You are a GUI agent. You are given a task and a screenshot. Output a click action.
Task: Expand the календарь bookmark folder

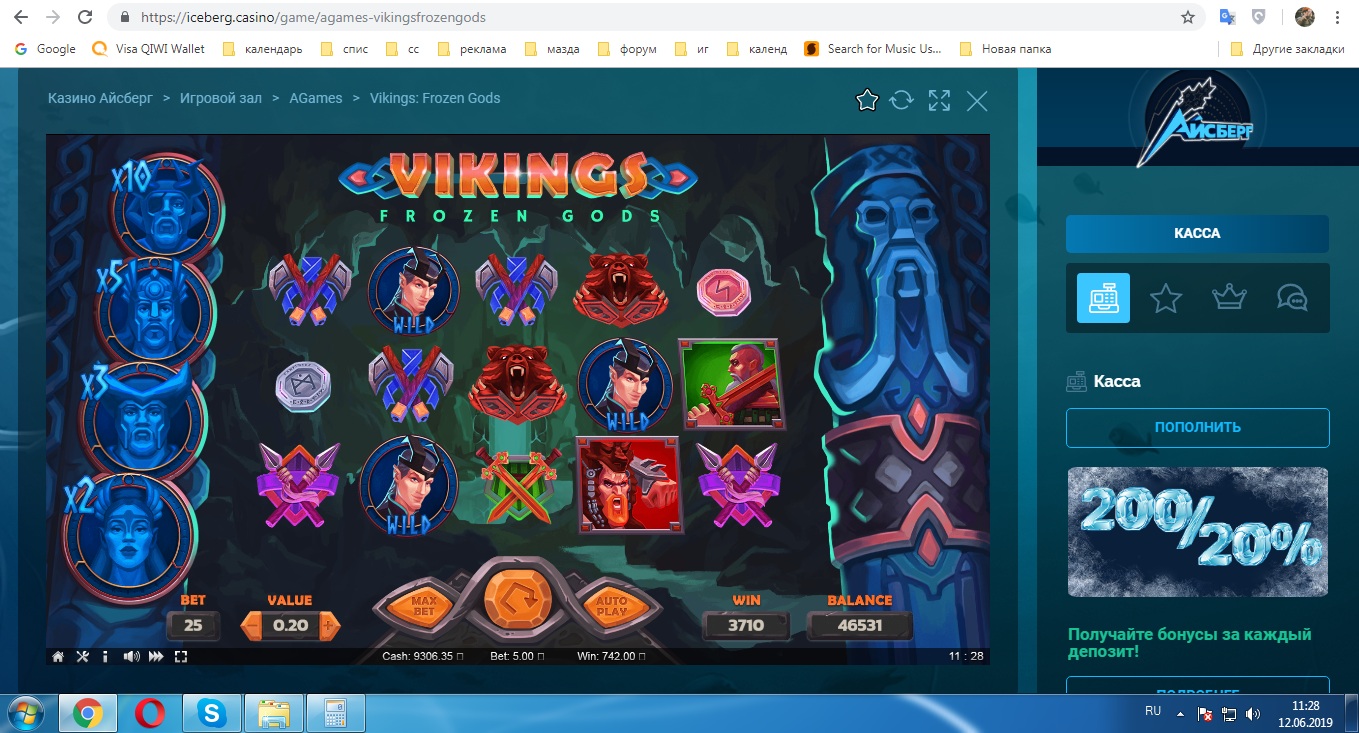tap(262, 49)
